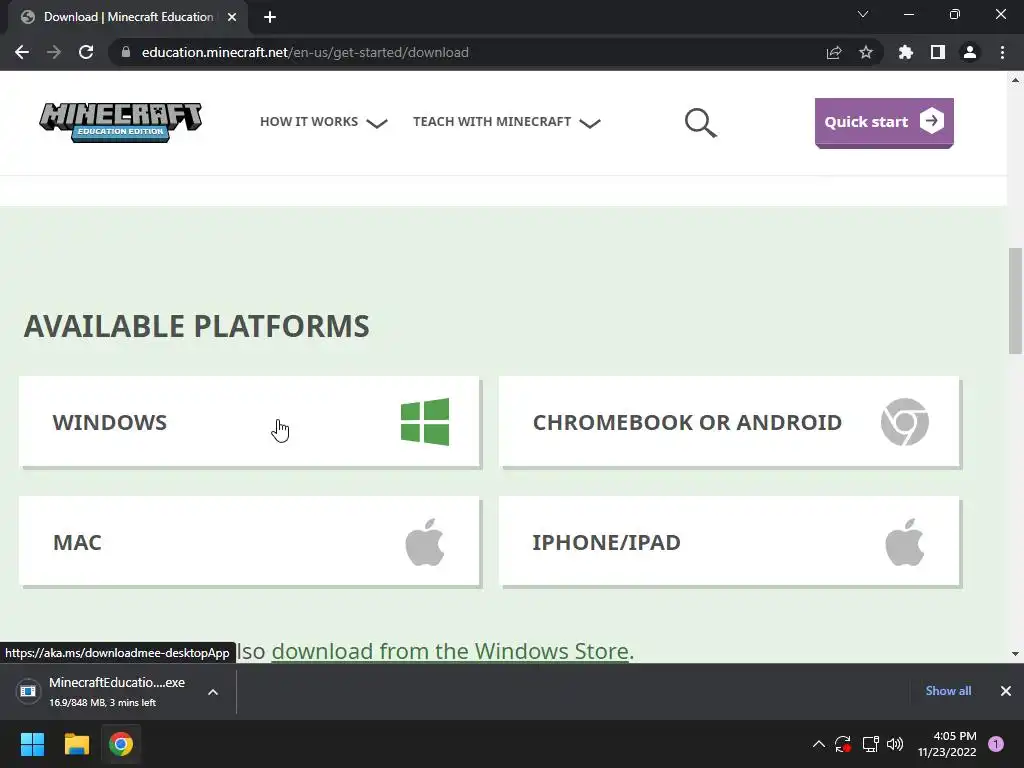Click the Minecraft Education Edition logo
The height and width of the screenshot is (768, 1024).
point(121,122)
